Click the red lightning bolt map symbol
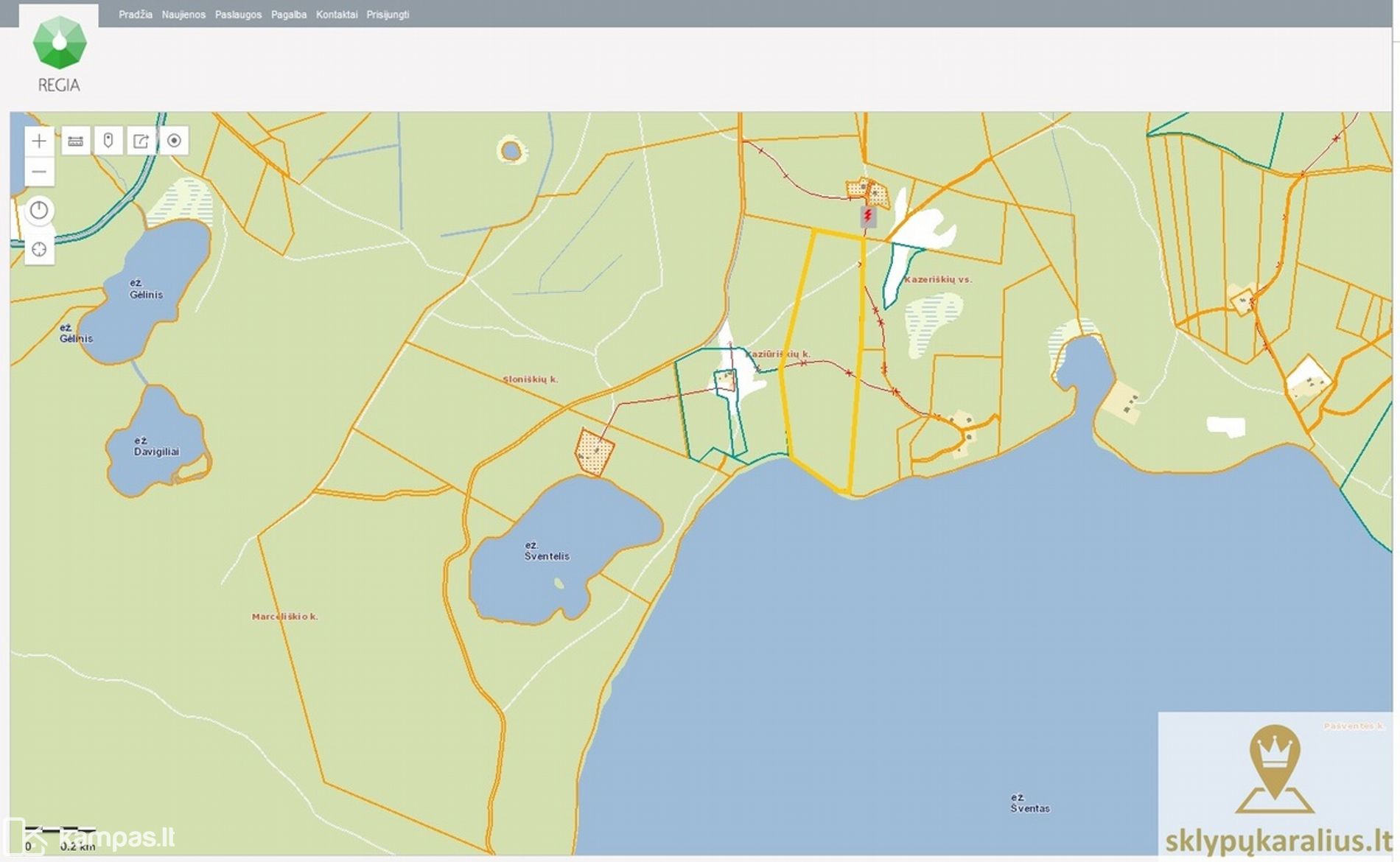Viewport: 1400px width, 862px height. pos(868,216)
